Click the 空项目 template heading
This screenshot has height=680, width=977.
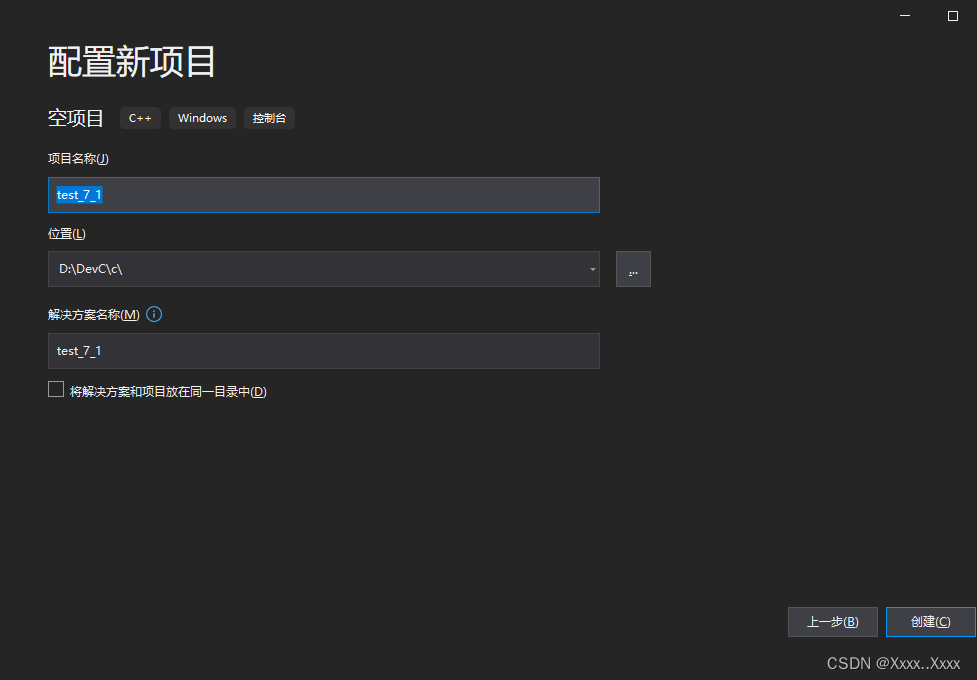click(76, 117)
